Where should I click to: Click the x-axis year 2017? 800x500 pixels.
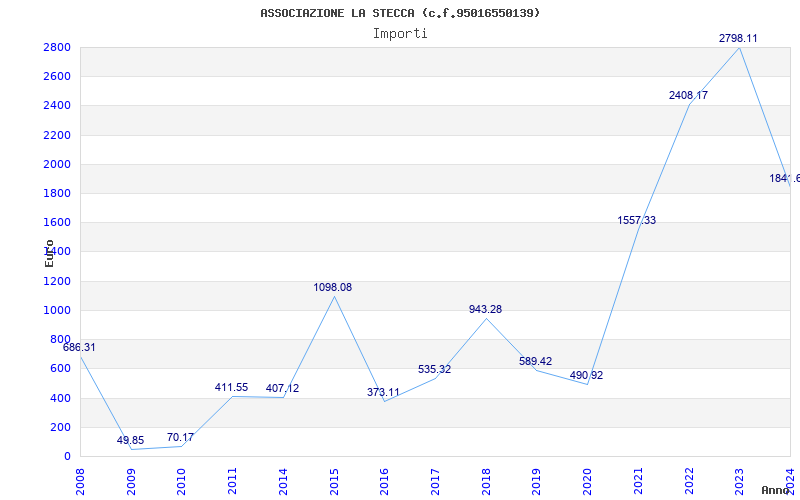pyautogui.click(x=435, y=482)
